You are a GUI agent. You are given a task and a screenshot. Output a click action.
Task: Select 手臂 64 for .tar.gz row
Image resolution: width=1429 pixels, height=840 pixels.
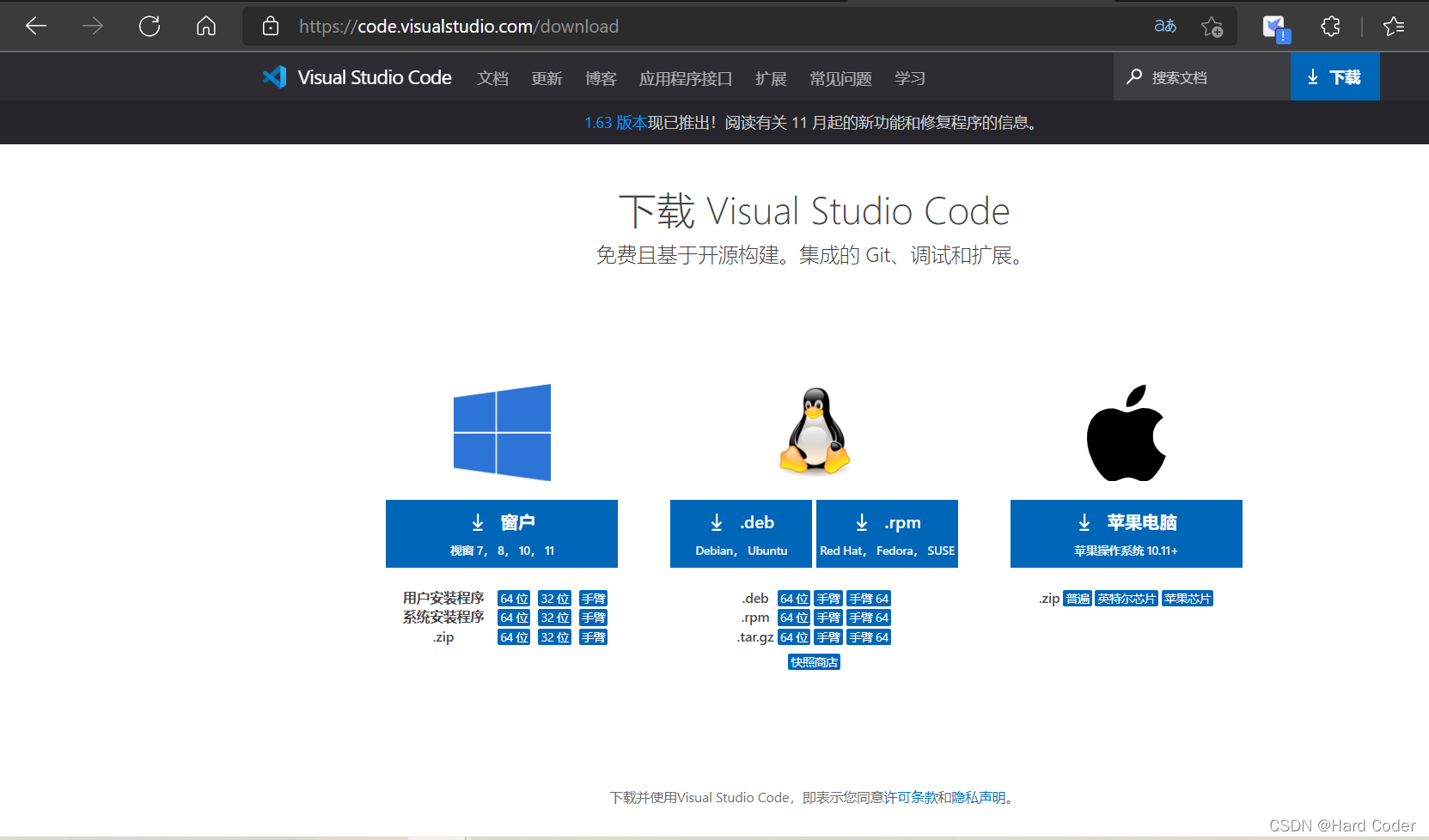869,637
